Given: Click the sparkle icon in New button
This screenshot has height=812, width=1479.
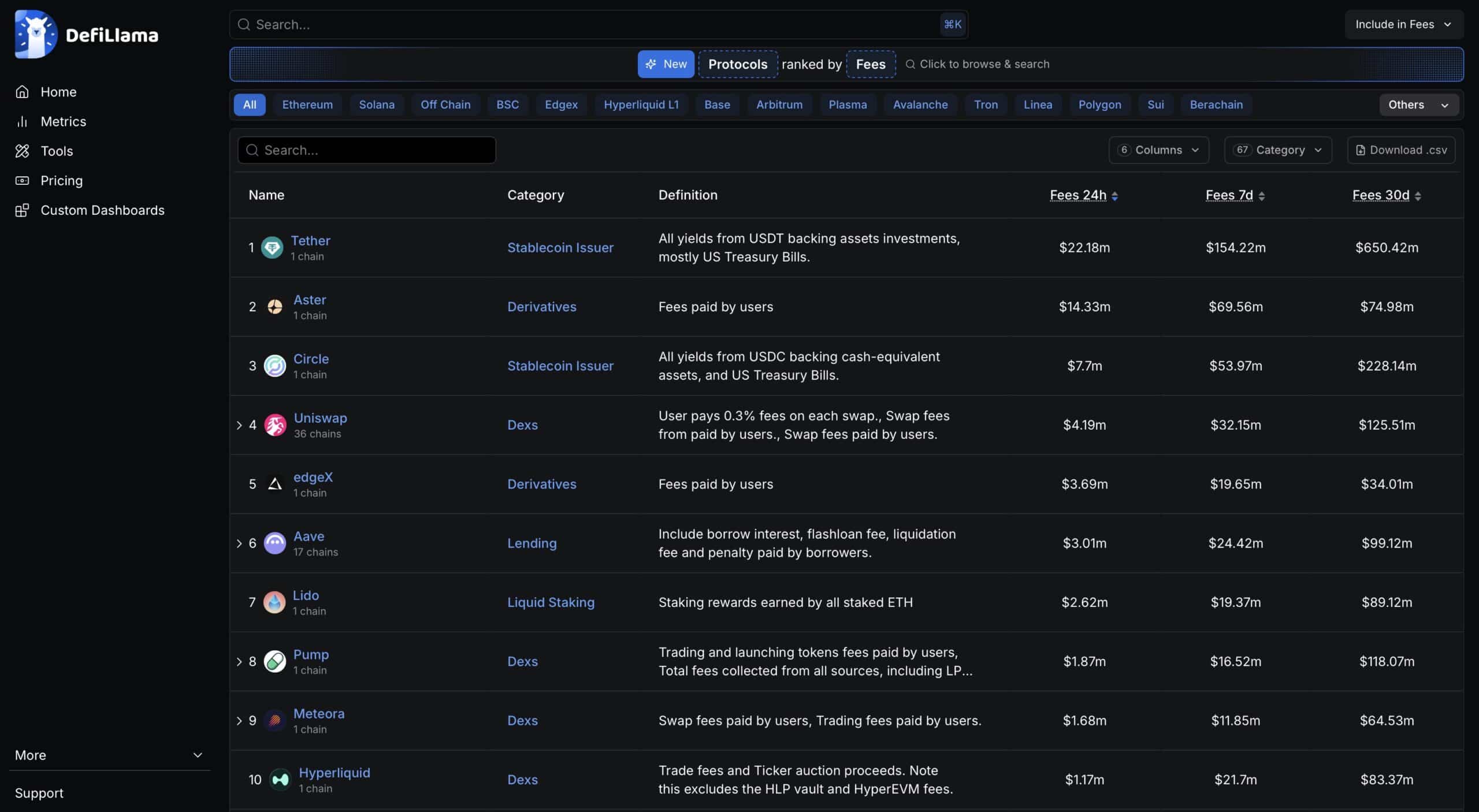Looking at the screenshot, I should click(x=651, y=64).
